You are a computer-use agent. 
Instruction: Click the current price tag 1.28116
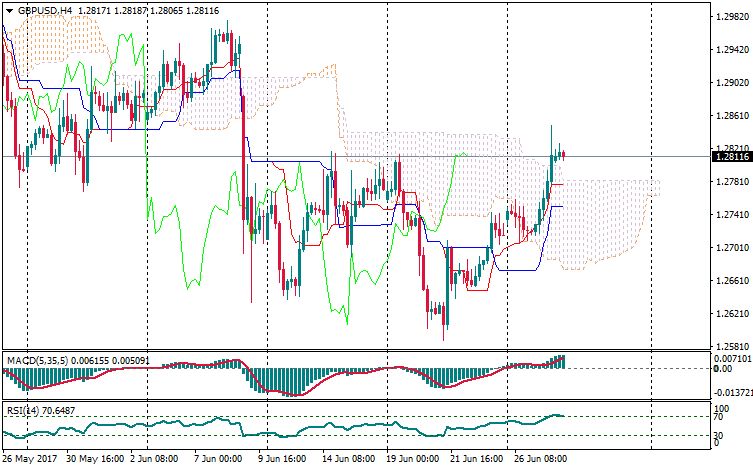point(729,156)
